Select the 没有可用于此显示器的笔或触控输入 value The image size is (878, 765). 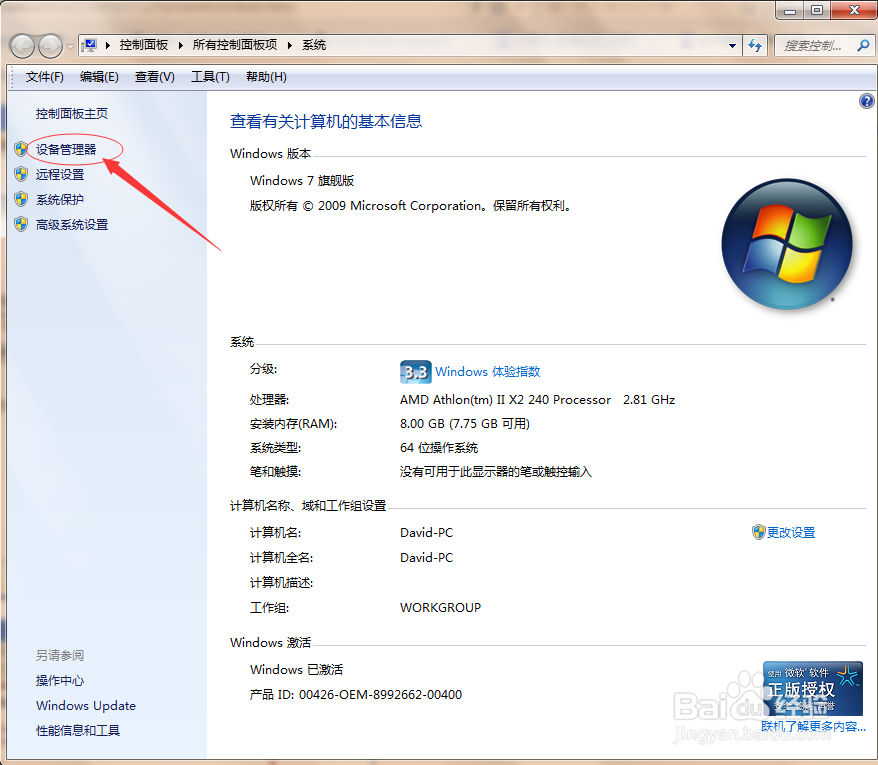[x=496, y=472]
